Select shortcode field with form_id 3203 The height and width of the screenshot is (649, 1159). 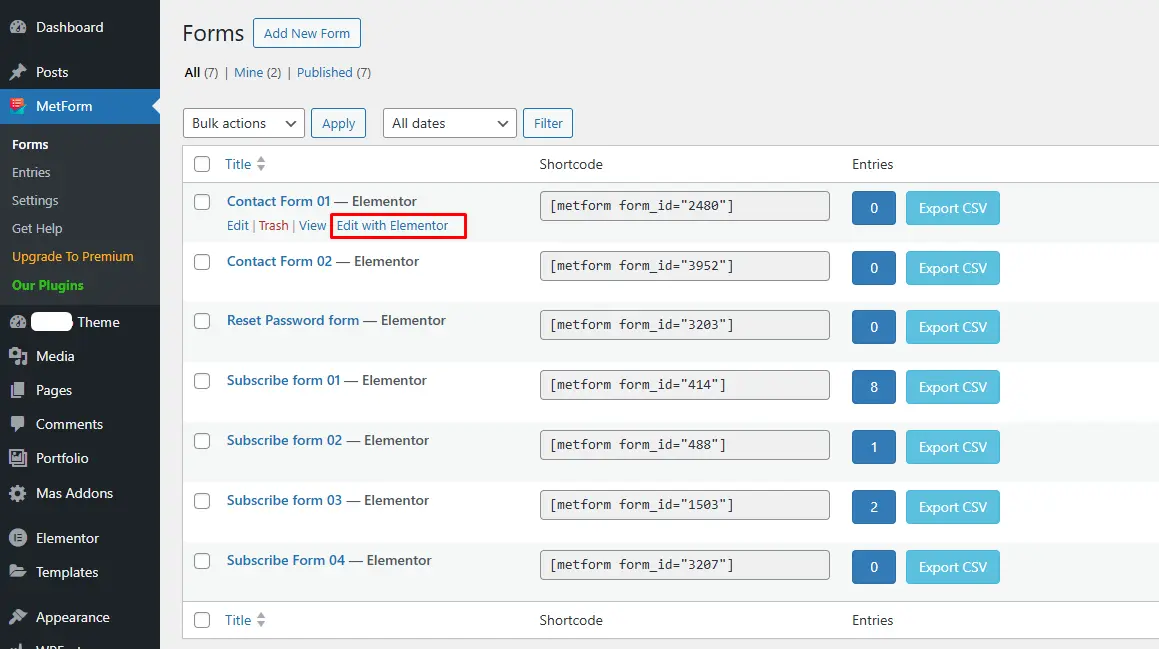684,325
